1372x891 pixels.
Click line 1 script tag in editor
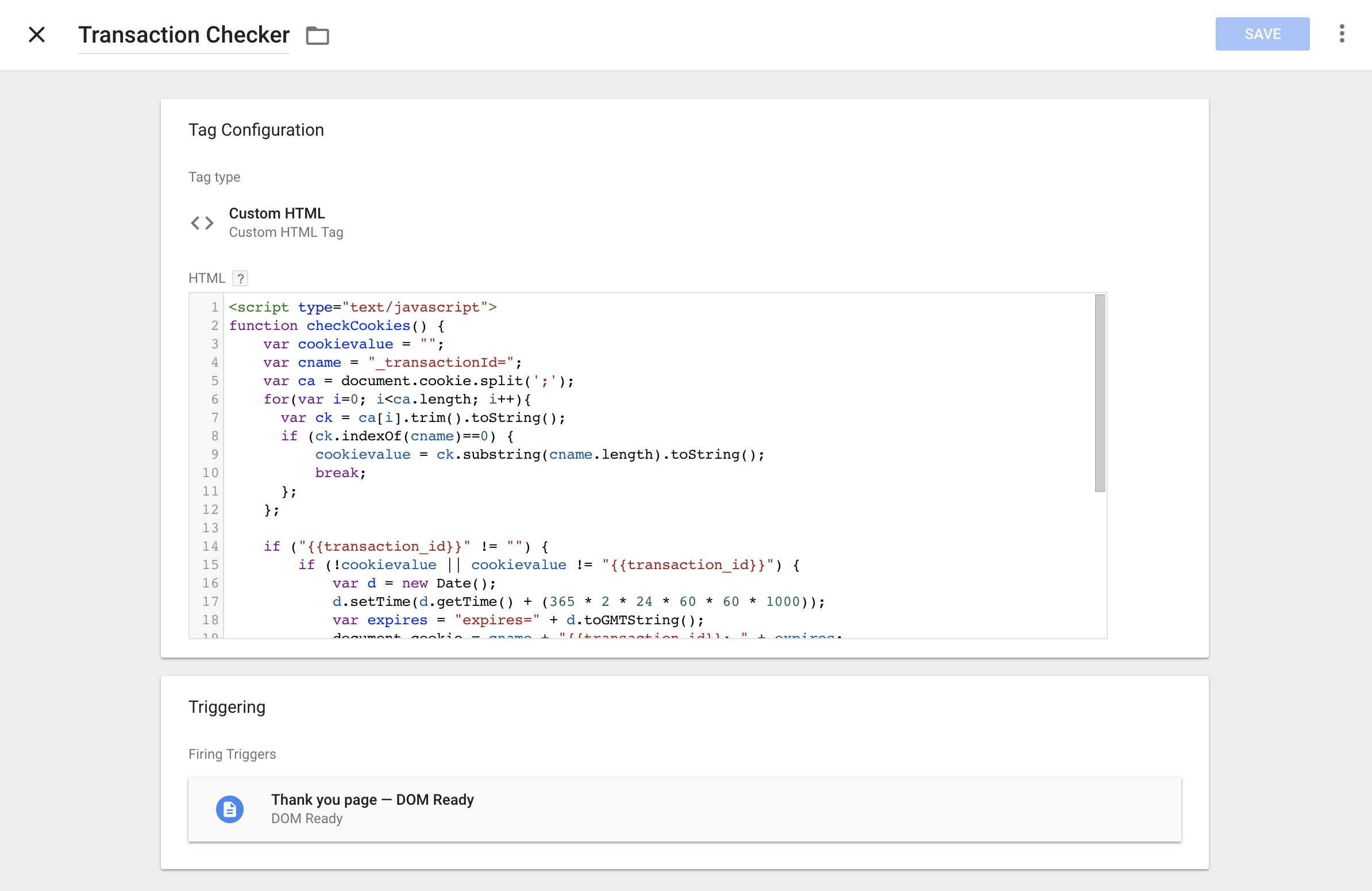363,308
